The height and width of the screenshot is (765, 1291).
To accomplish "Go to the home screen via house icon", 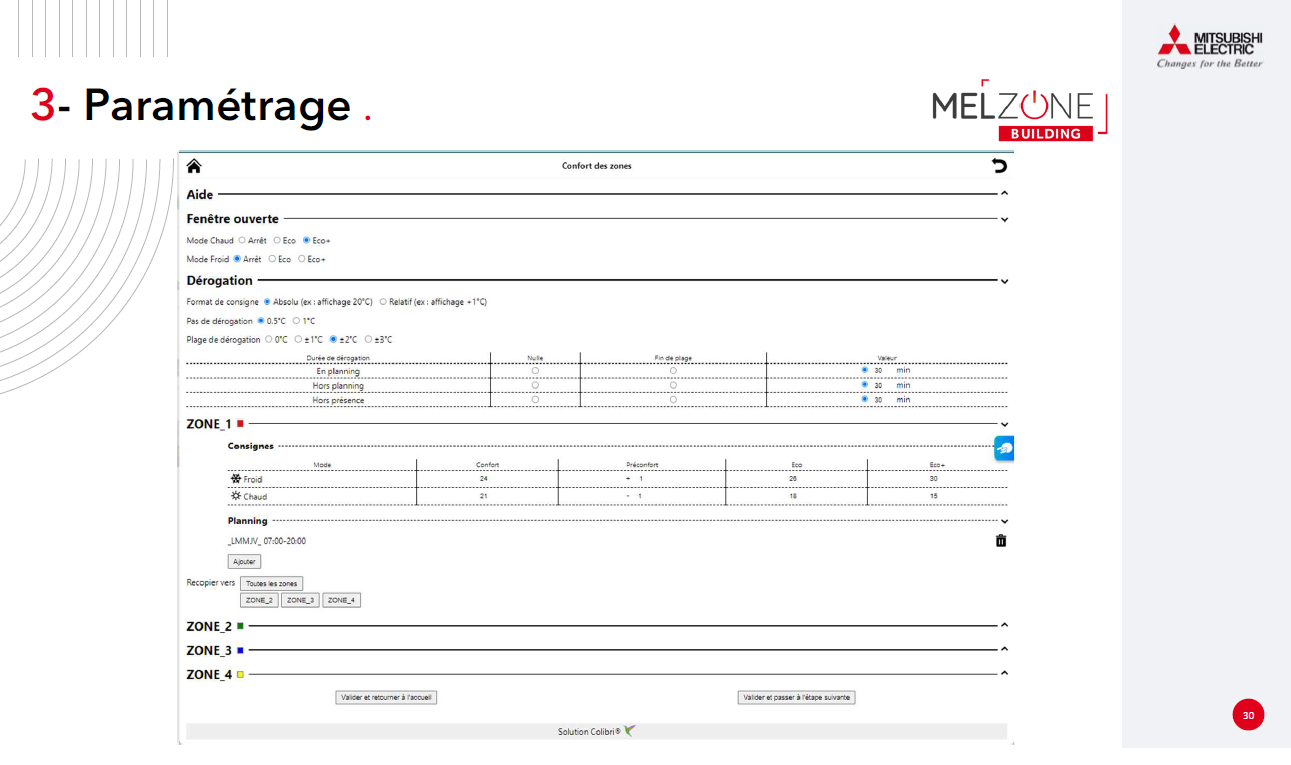I will pos(194,166).
